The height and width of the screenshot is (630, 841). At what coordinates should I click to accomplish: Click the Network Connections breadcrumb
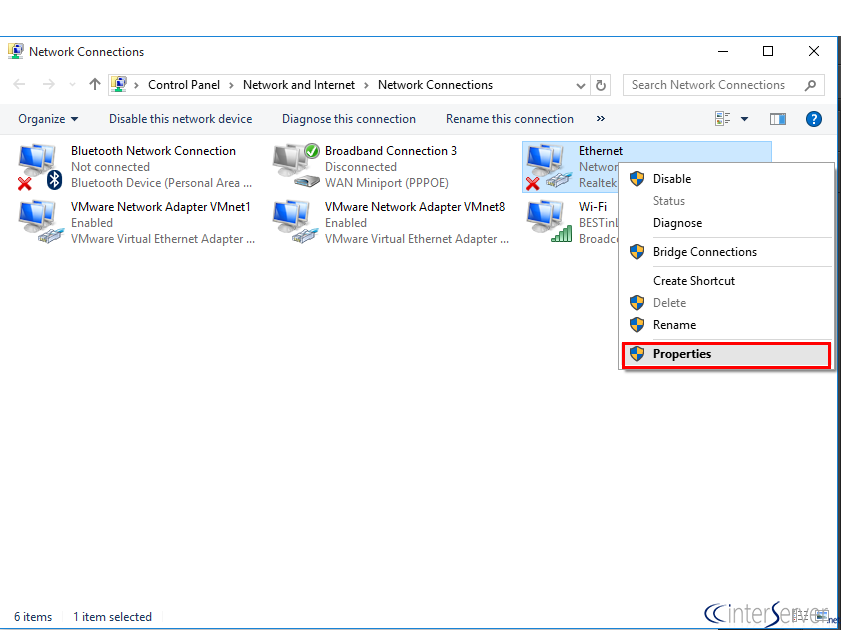click(x=435, y=85)
